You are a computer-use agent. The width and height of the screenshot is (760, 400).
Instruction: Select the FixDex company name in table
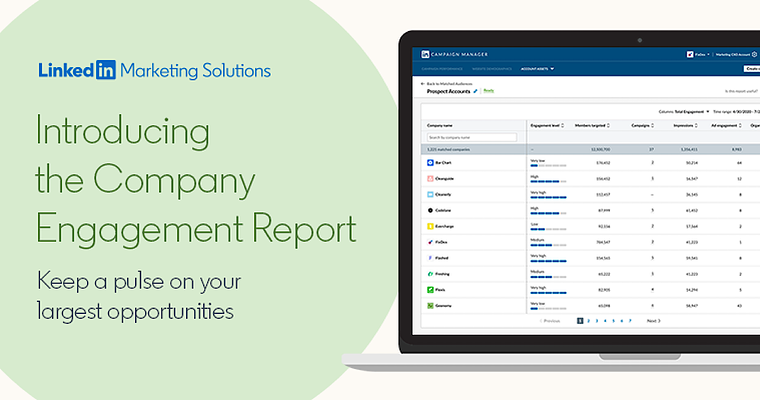[x=442, y=242]
